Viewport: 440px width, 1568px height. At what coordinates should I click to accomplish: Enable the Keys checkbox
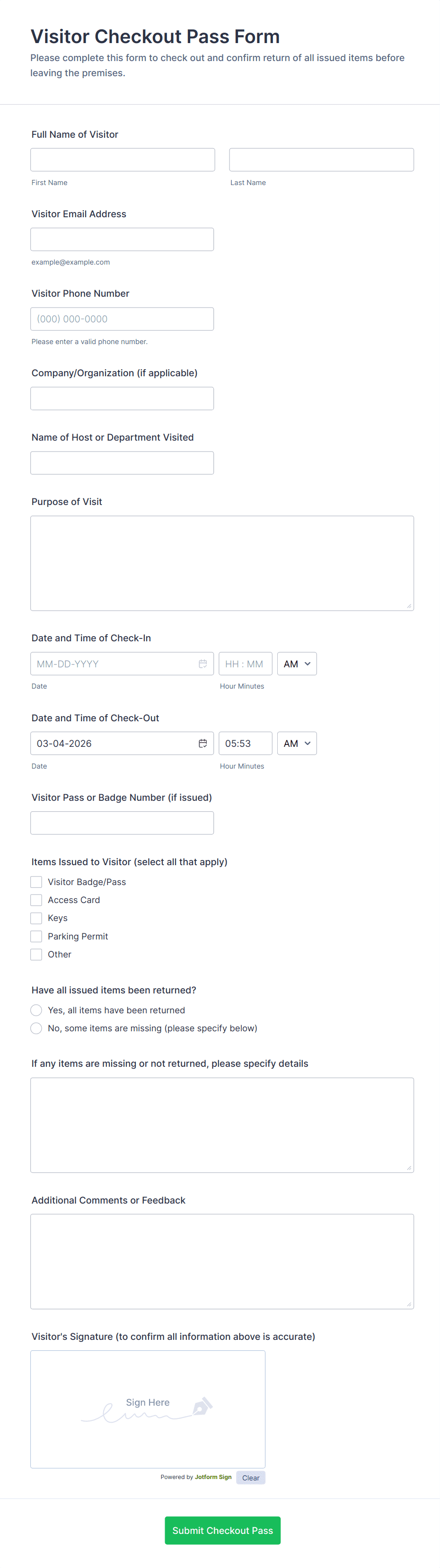36,918
